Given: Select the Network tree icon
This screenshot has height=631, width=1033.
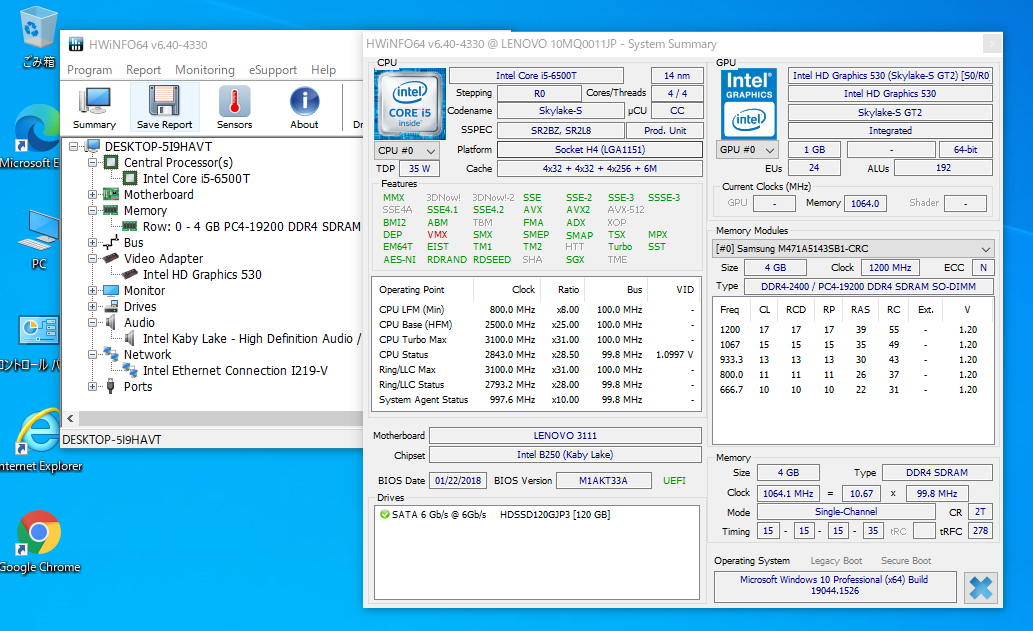Looking at the screenshot, I should pyautogui.click(x=111, y=354).
